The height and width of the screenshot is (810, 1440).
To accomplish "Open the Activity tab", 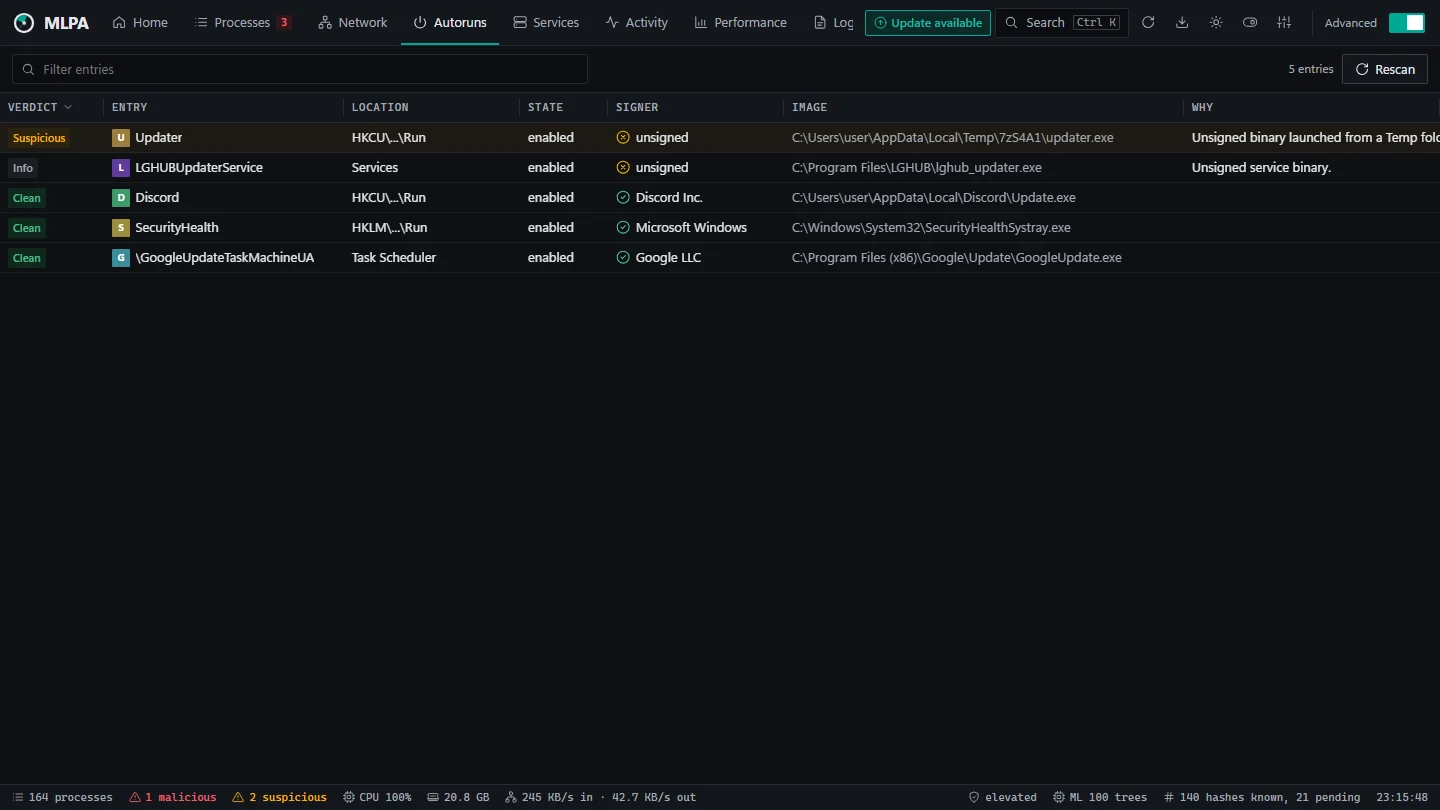I will pyautogui.click(x=637, y=23).
